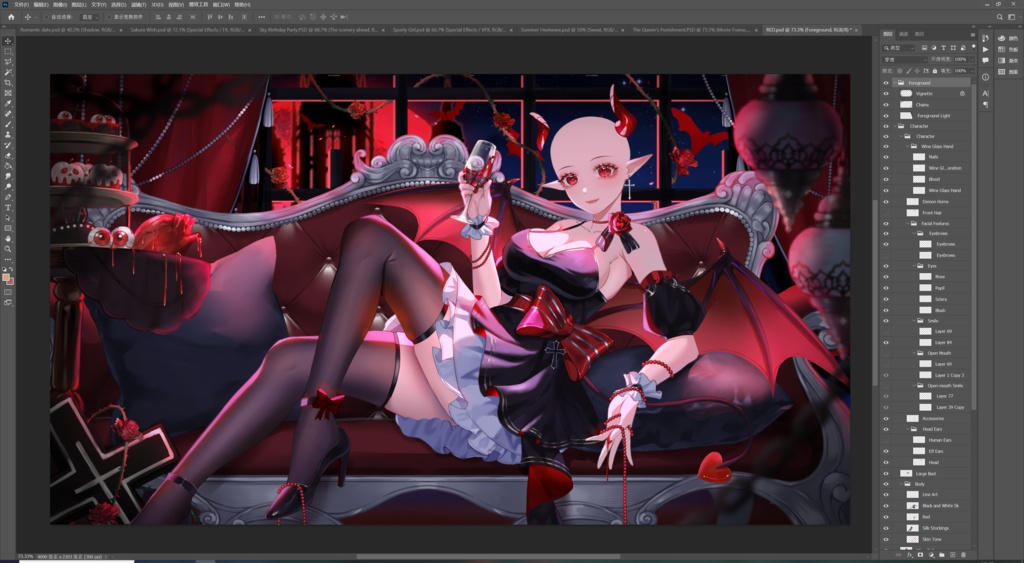This screenshot has height=563, width=1024.
Task: Enable the auto-select checkbox in options bar
Action: pyautogui.click(x=46, y=17)
